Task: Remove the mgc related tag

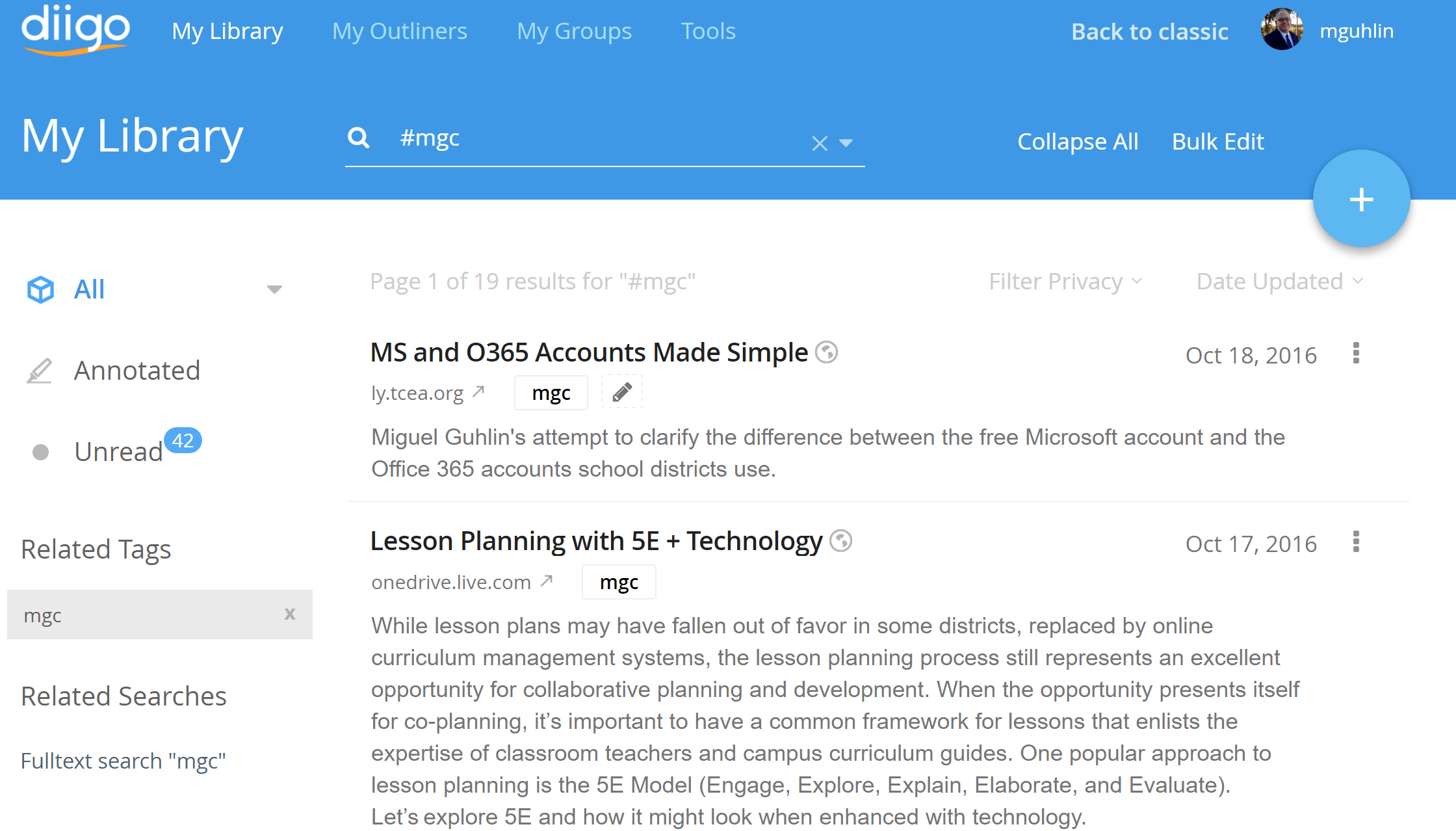Action: coord(290,614)
